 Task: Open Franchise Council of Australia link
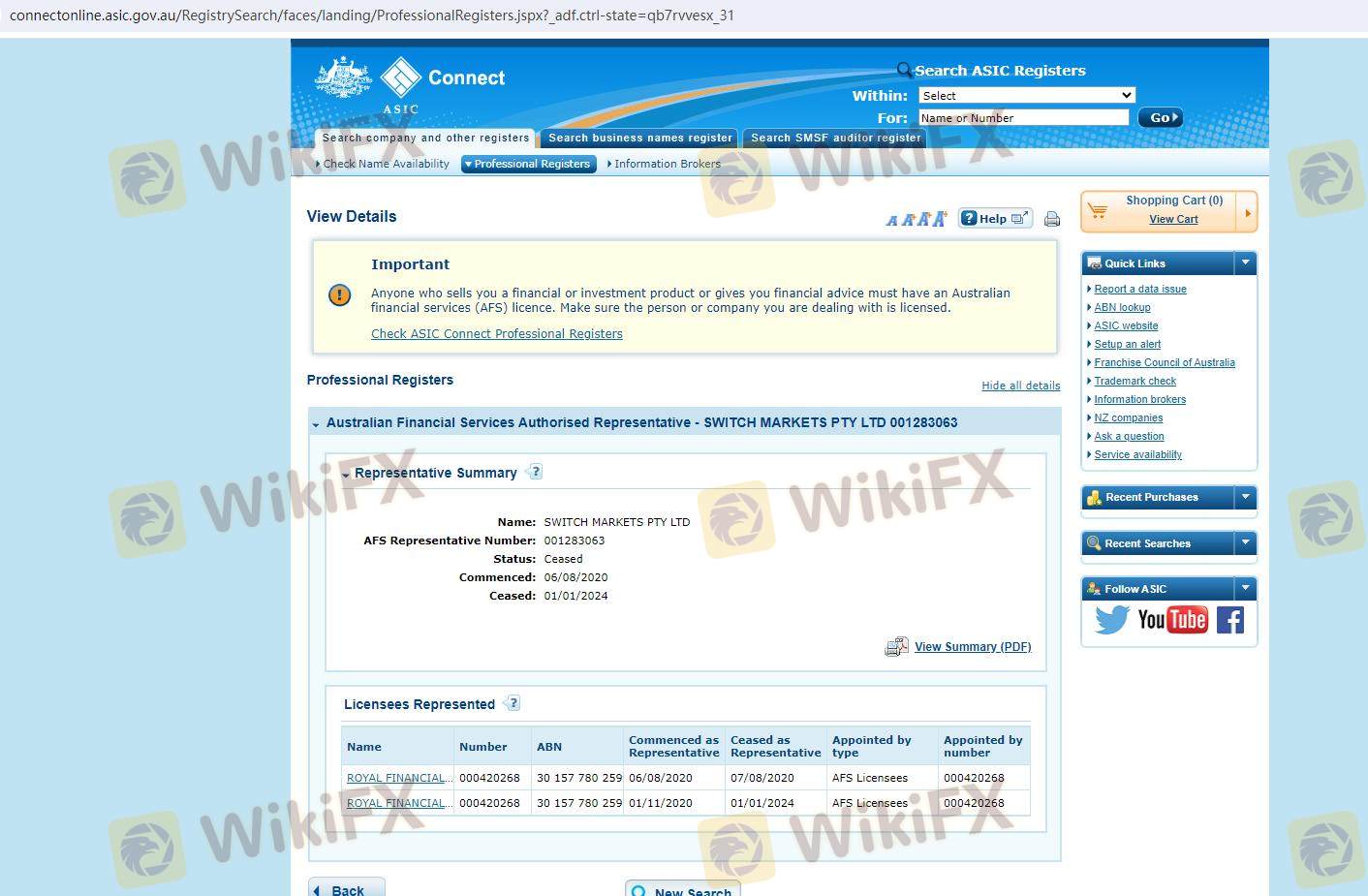[x=1165, y=362]
